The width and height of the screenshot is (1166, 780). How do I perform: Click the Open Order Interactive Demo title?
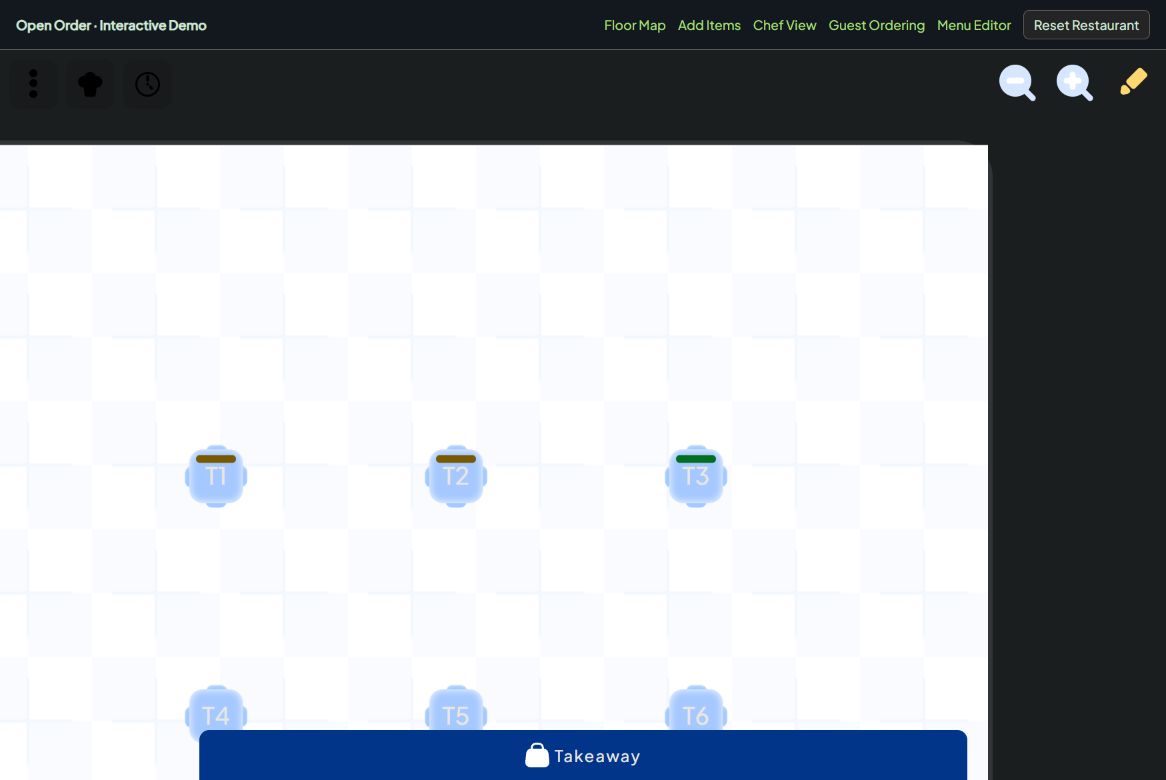point(112,25)
